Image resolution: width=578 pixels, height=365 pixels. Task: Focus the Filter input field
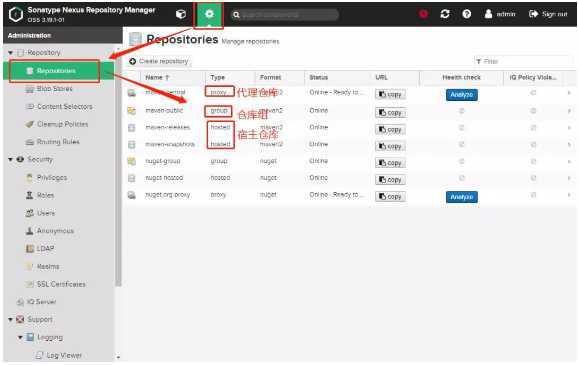[x=523, y=61]
